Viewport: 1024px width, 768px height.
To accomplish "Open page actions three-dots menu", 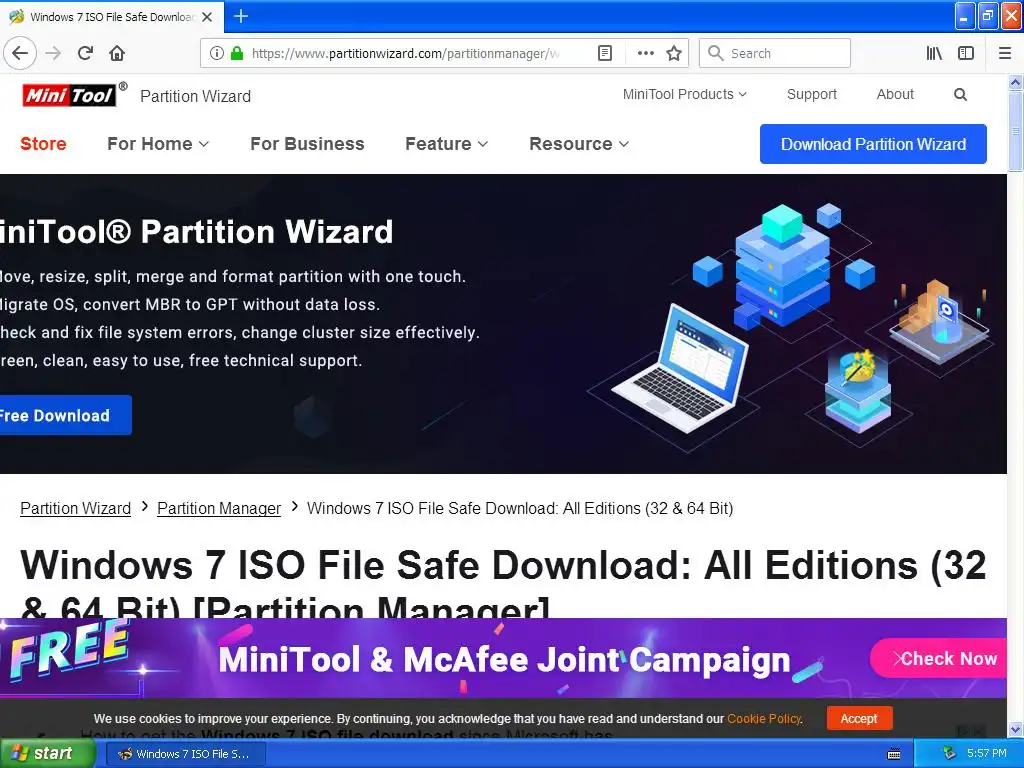I will pos(645,53).
